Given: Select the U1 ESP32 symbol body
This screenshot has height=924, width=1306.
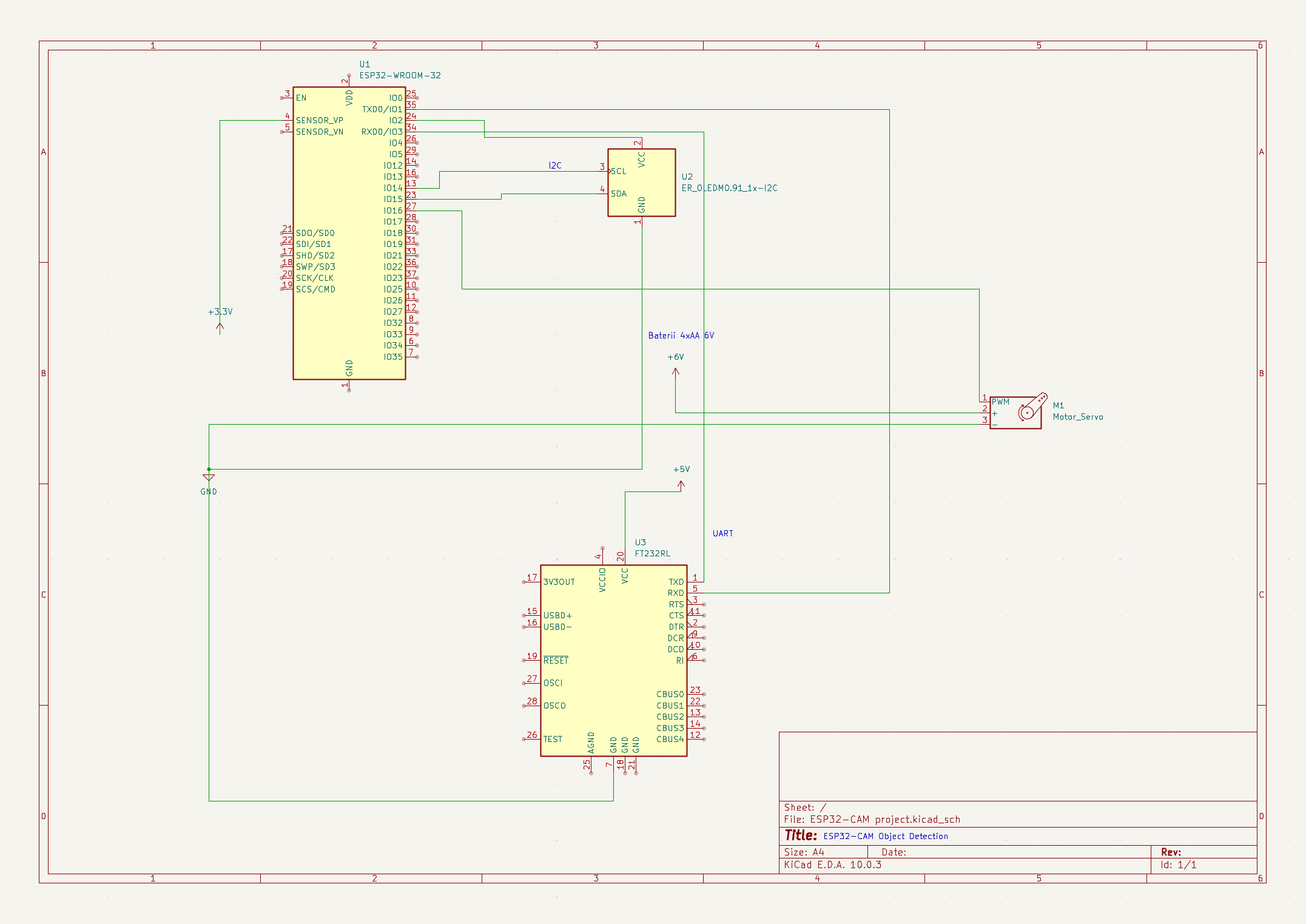Looking at the screenshot, I should (x=349, y=234).
